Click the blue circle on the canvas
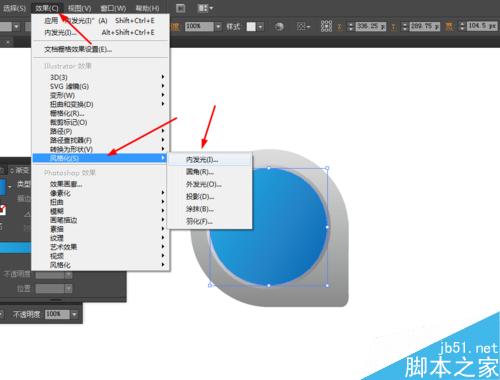 (269, 227)
